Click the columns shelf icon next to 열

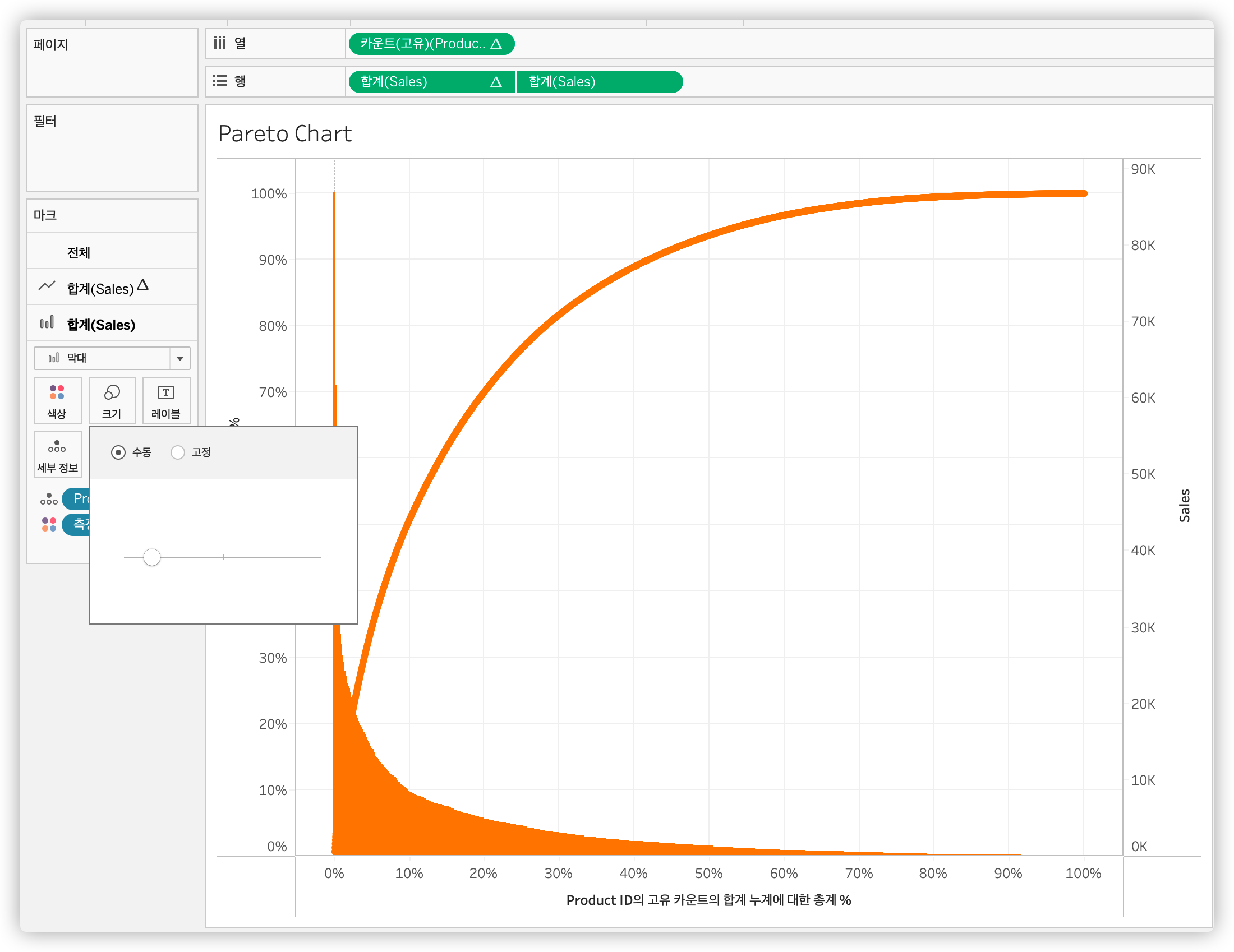(220, 43)
